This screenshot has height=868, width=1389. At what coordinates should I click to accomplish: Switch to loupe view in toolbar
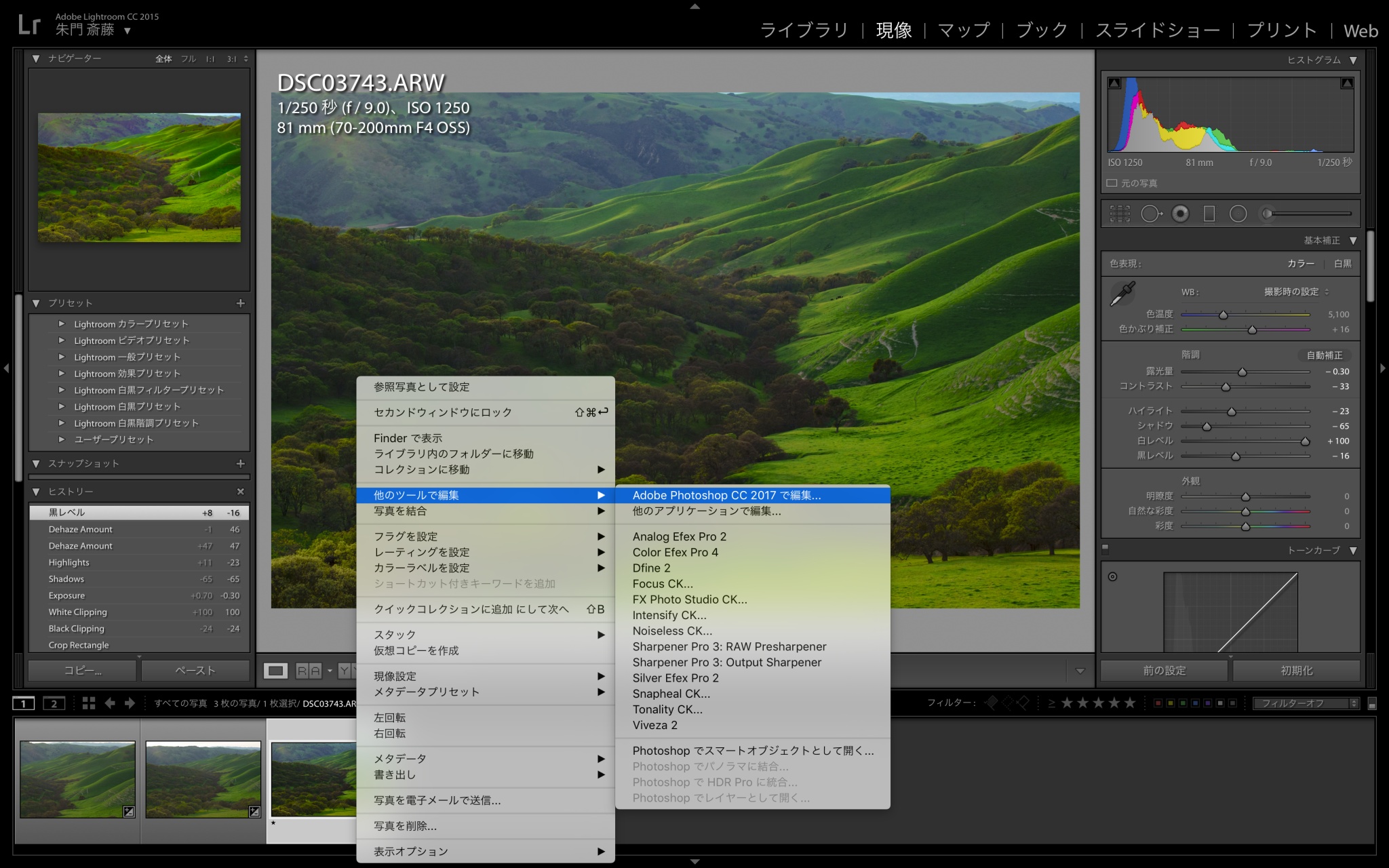[x=275, y=671]
